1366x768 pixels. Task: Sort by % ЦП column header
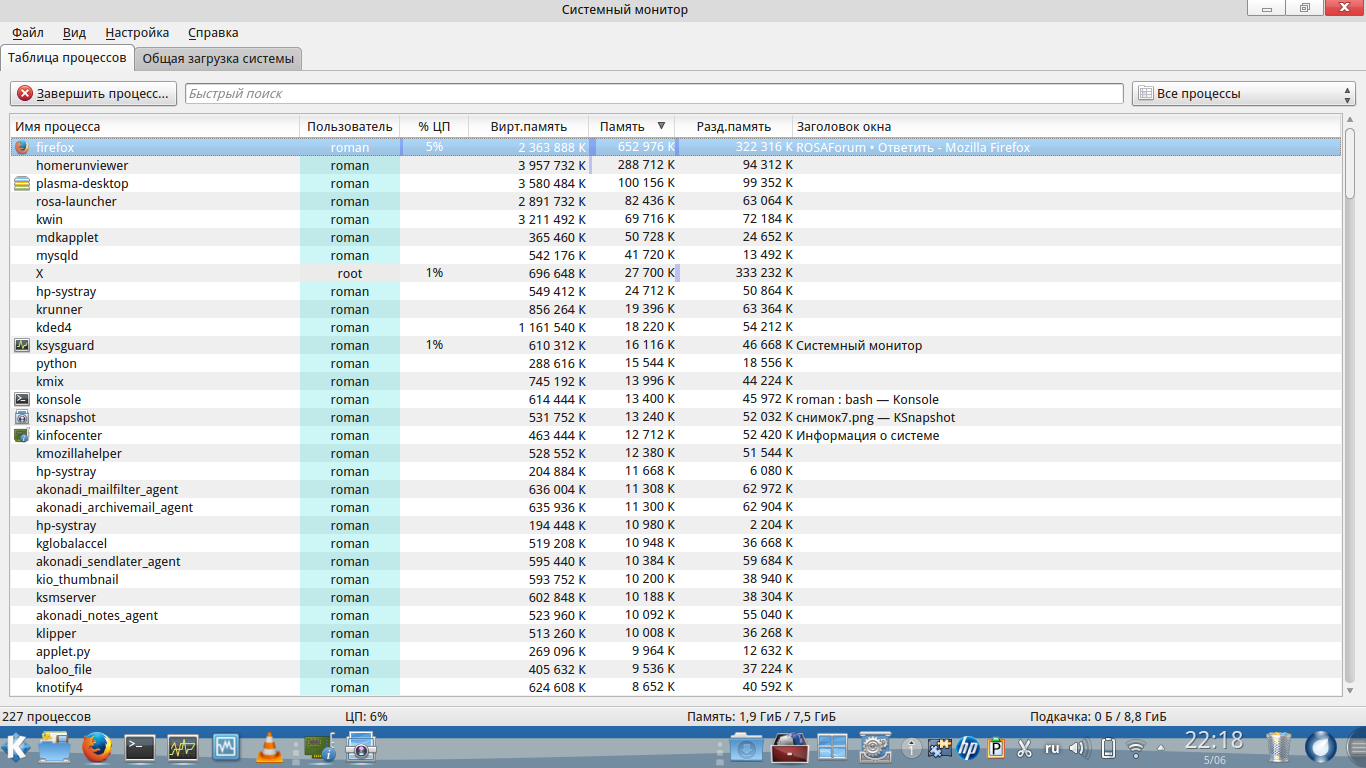[x=434, y=126]
